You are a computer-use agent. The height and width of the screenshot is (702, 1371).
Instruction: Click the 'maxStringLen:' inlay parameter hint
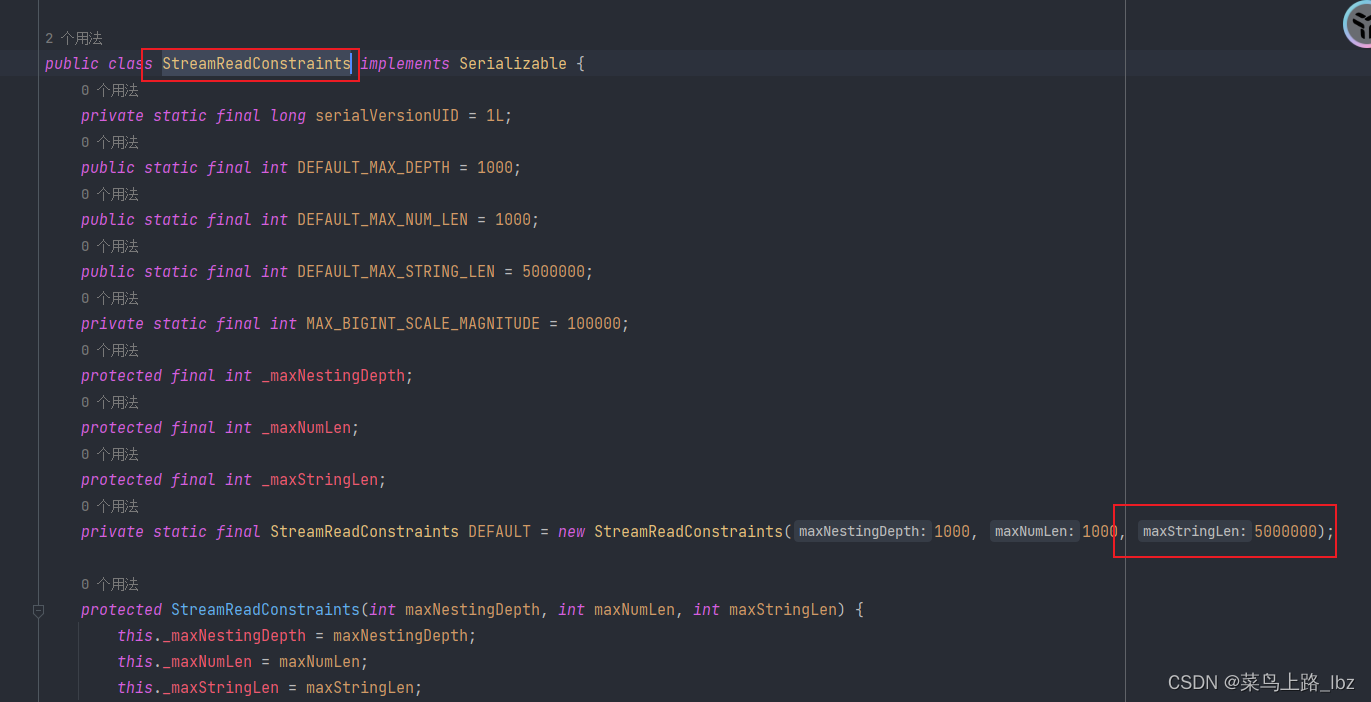[x=1195, y=532]
